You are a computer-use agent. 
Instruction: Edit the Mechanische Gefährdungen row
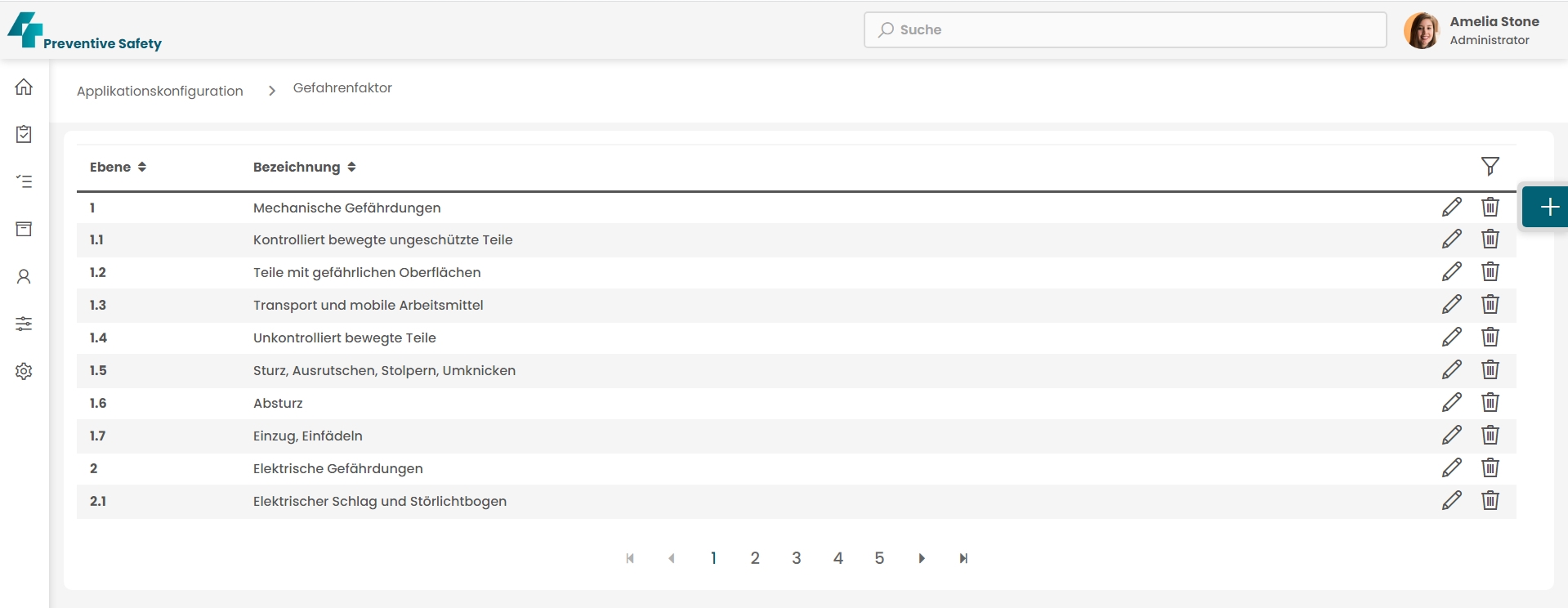[x=1451, y=207]
